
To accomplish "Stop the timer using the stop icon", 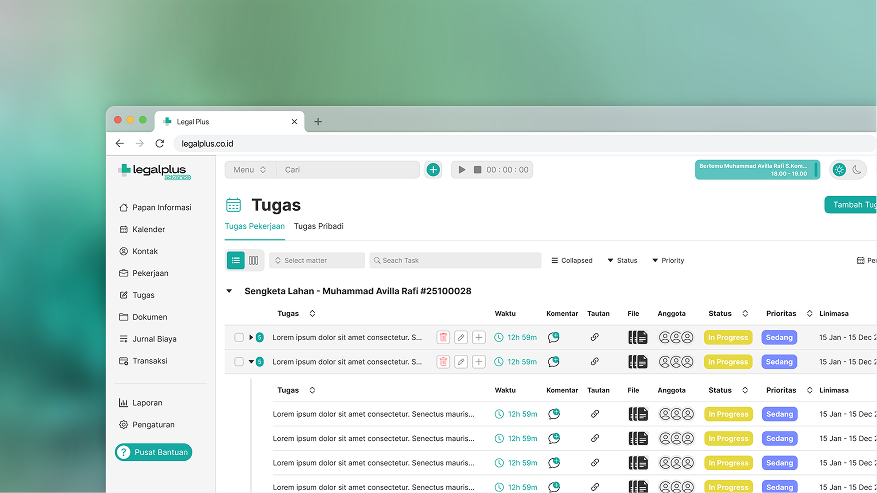I will [x=477, y=170].
